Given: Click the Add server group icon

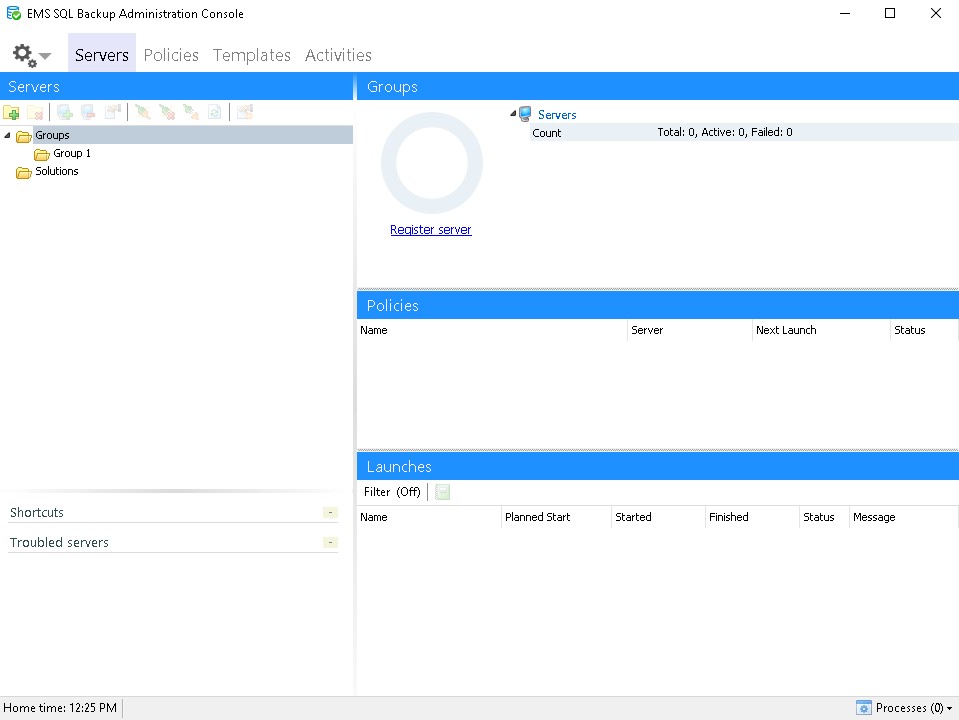Looking at the screenshot, I should [12, 112].
